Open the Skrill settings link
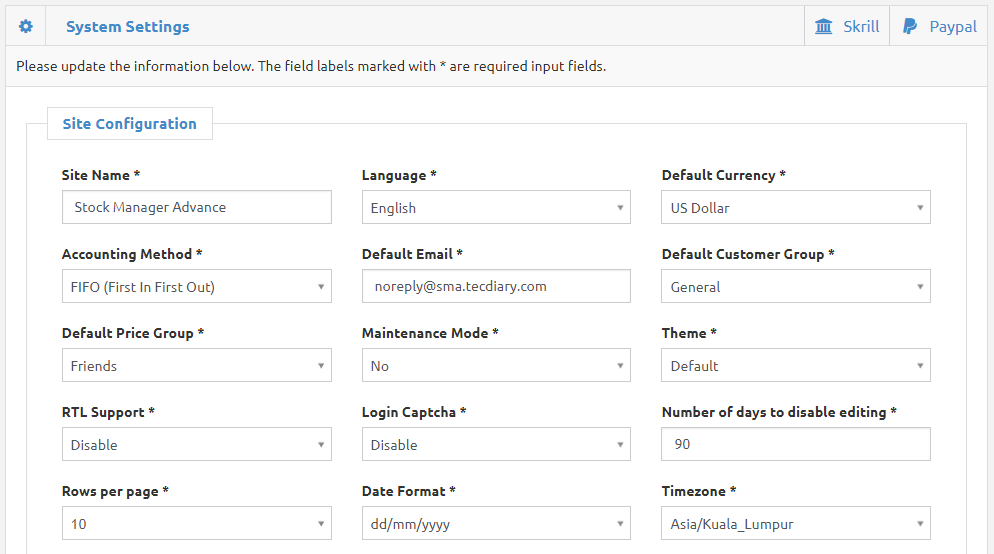Screen dimensions: 994x554 pos(847,26)
